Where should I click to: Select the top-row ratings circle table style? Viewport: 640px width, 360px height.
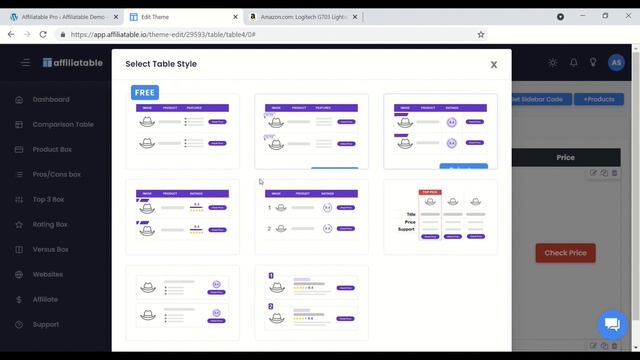point(440,131)
